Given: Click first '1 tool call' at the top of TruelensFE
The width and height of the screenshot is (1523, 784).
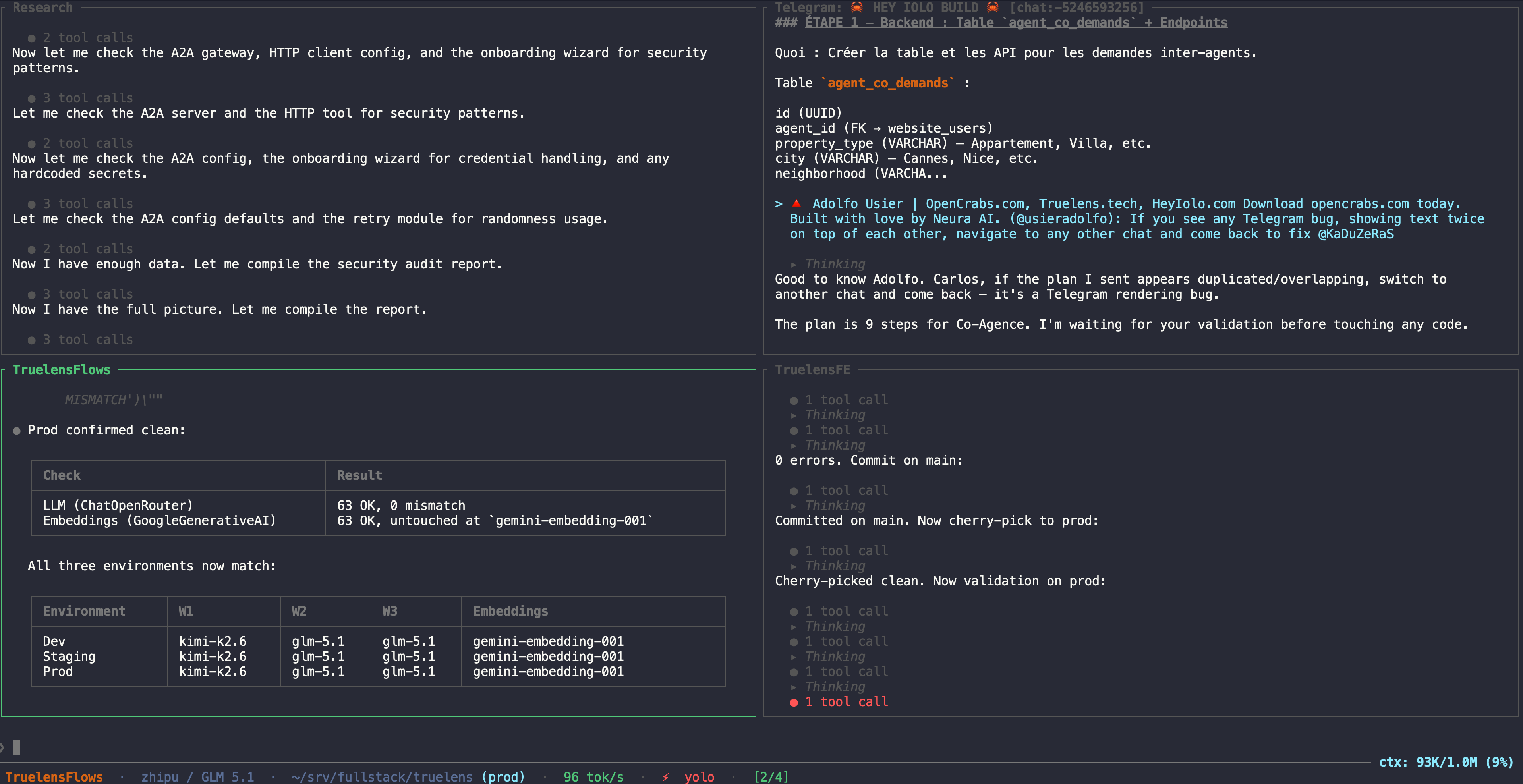Looking at the screenshot, I should [x=846, y=400].
